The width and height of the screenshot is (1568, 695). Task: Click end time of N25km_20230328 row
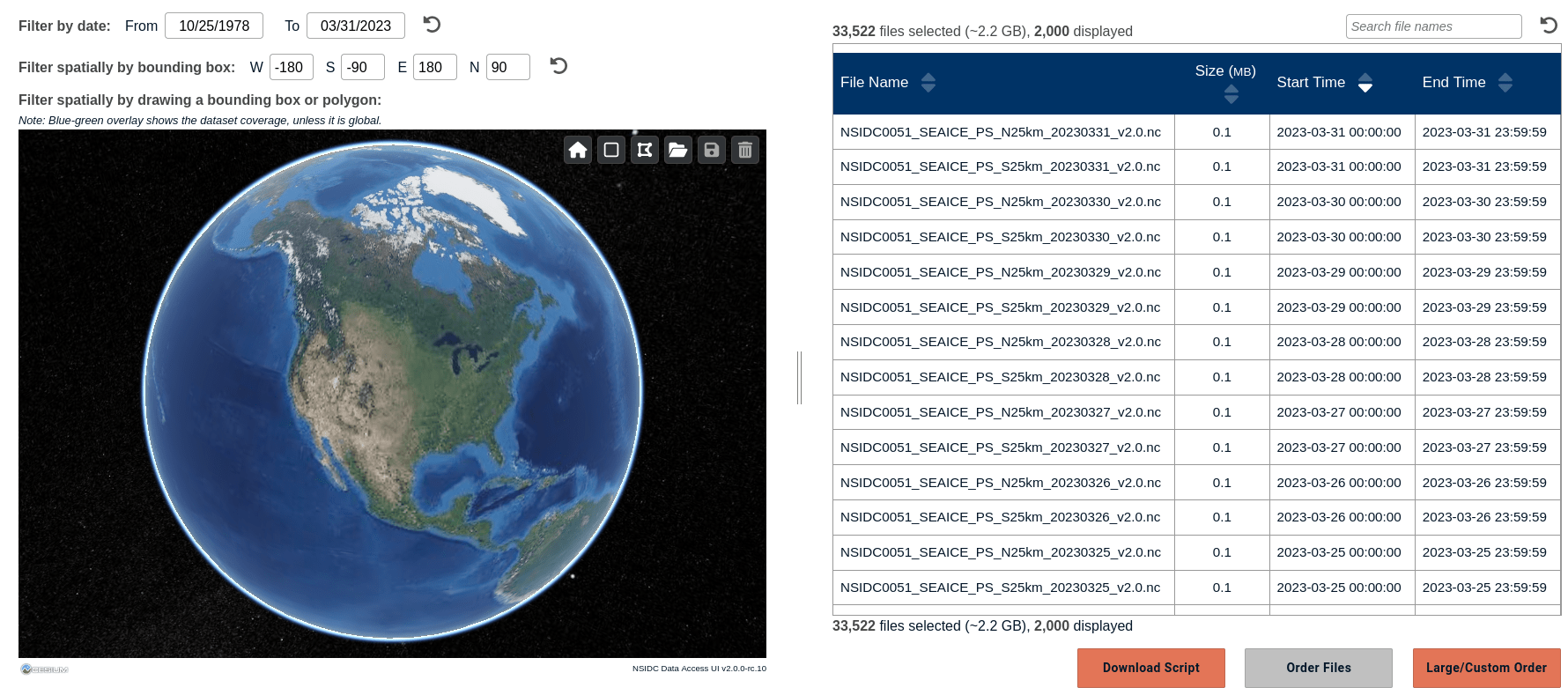(x=1484, y=342)
